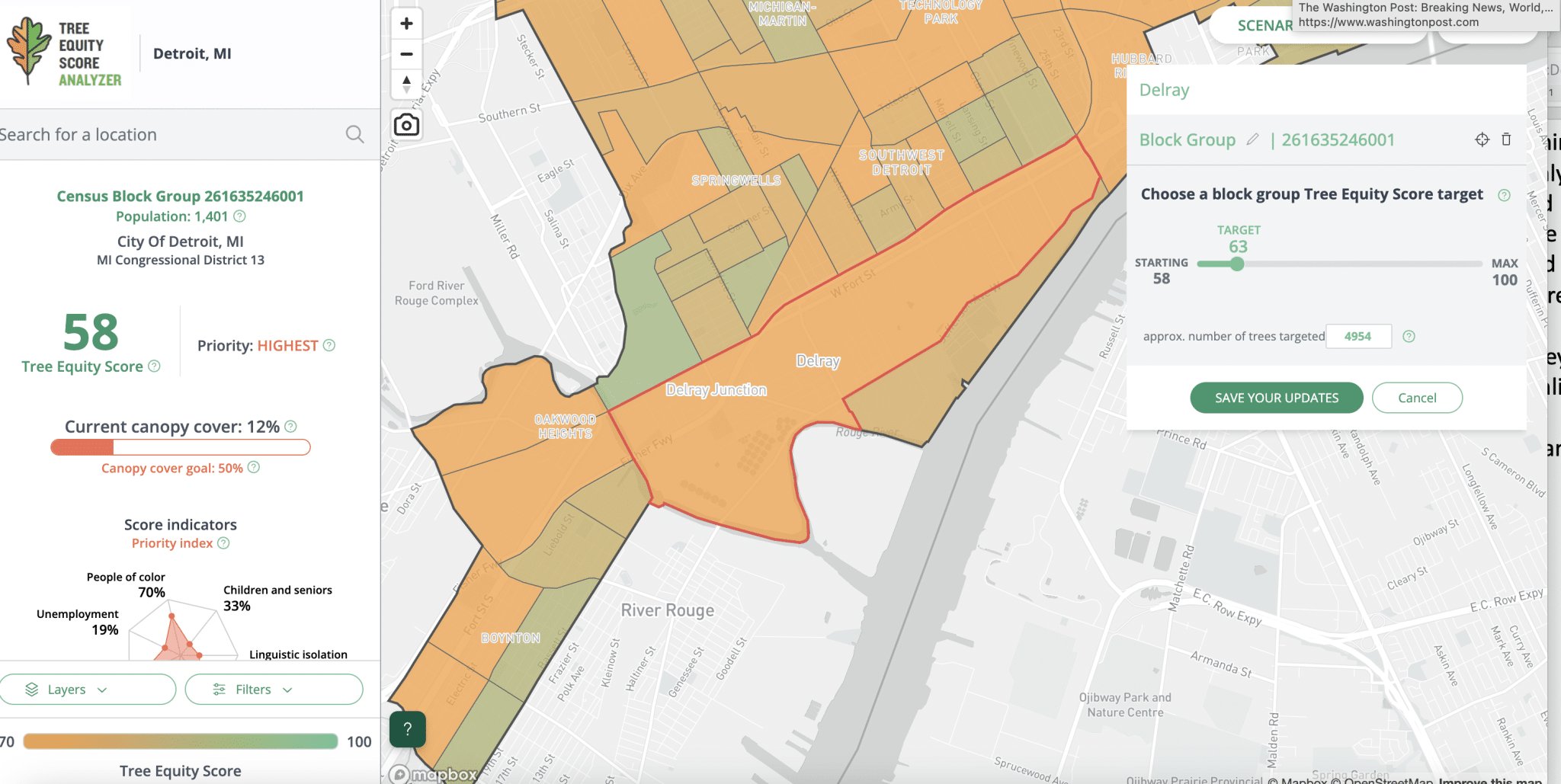Edit the targeted trees number field
This screenshot has height=784, width=1561.
tap(1359, 336)
